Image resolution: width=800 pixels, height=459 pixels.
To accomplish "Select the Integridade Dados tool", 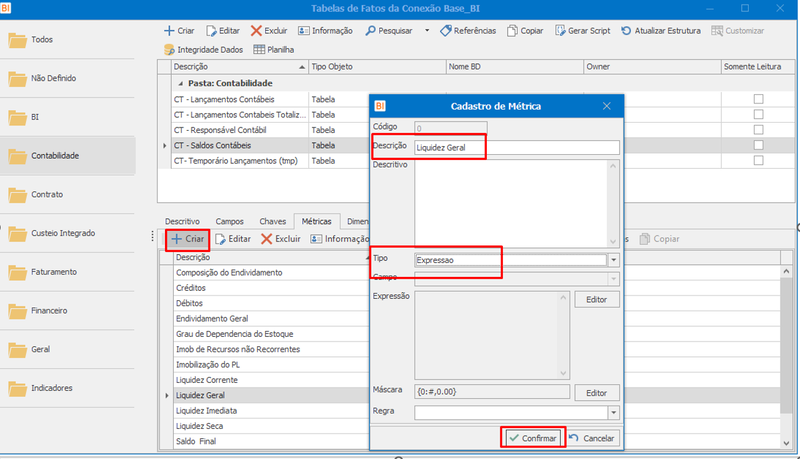I will [x=203, y=49].
